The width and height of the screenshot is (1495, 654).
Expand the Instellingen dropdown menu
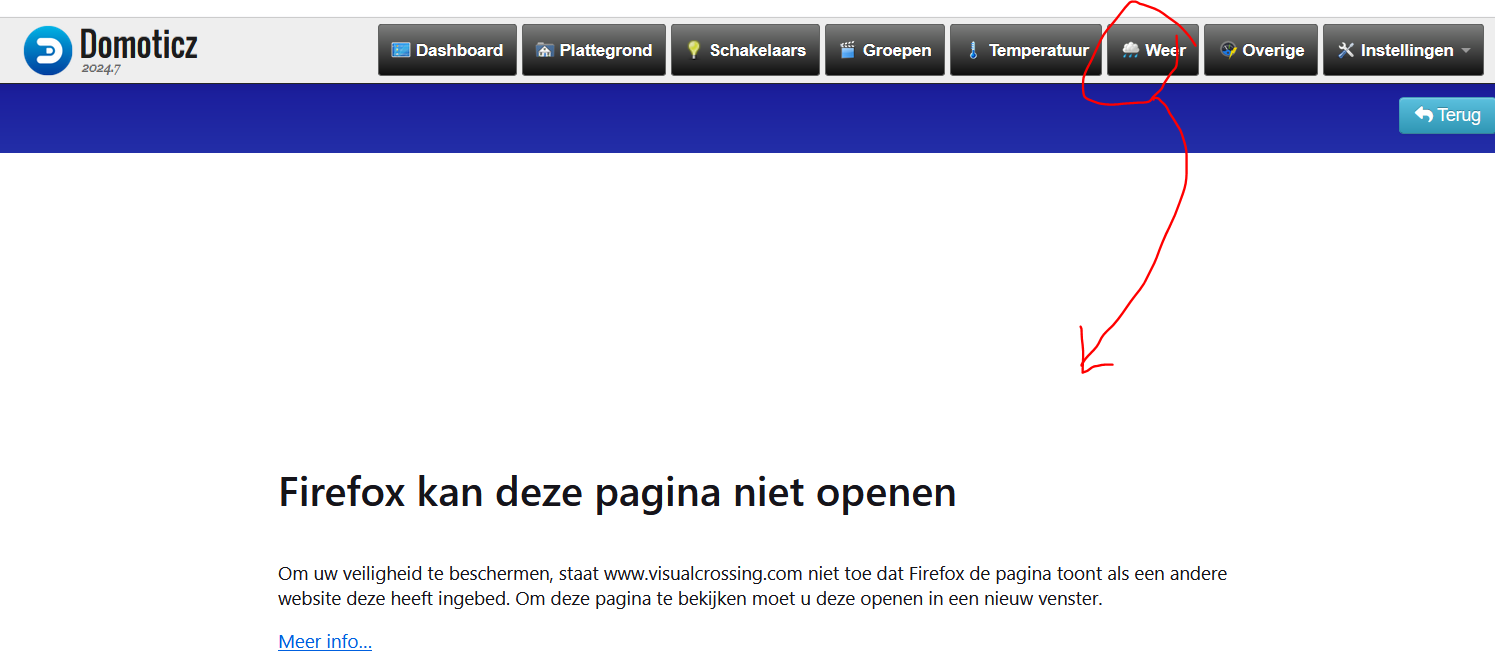(1403, 50)
